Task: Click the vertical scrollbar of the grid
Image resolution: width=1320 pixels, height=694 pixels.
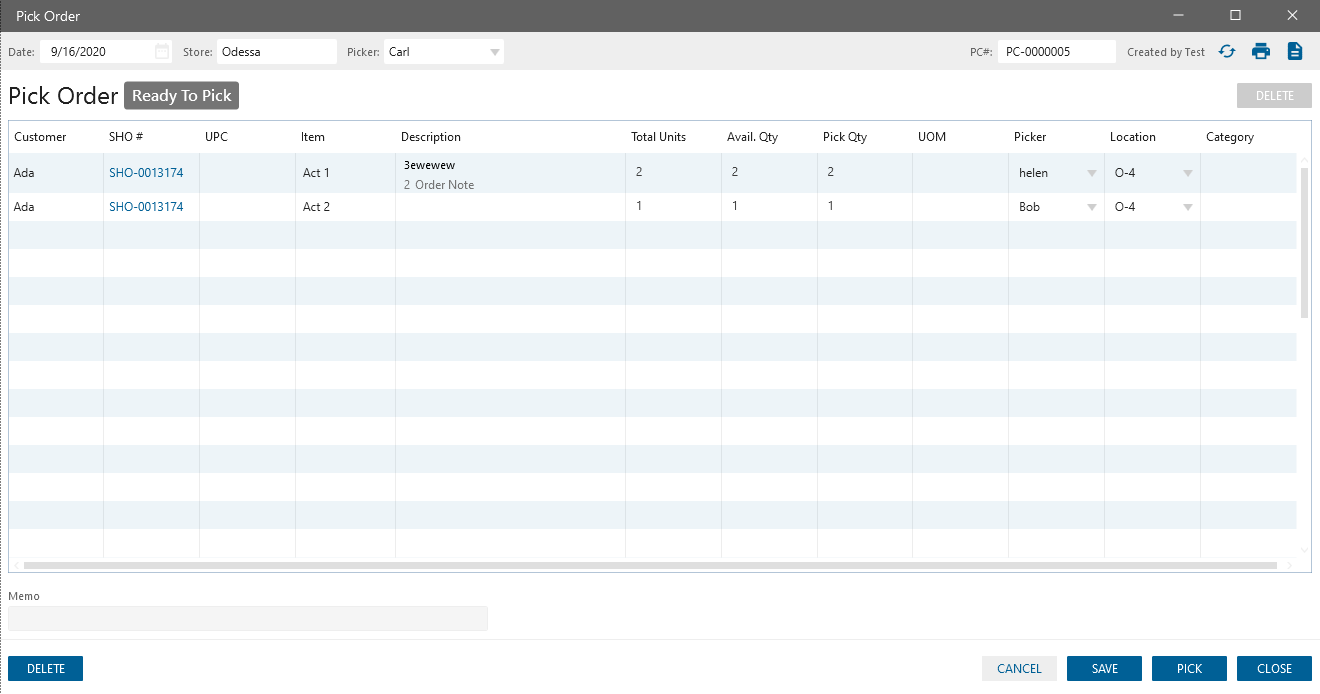Action: pyautogui.click(x=1304, y=243)
